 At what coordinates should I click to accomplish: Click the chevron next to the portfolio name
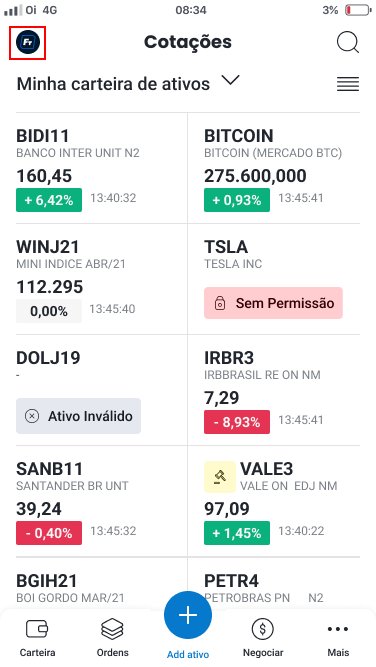coord(231,80)
